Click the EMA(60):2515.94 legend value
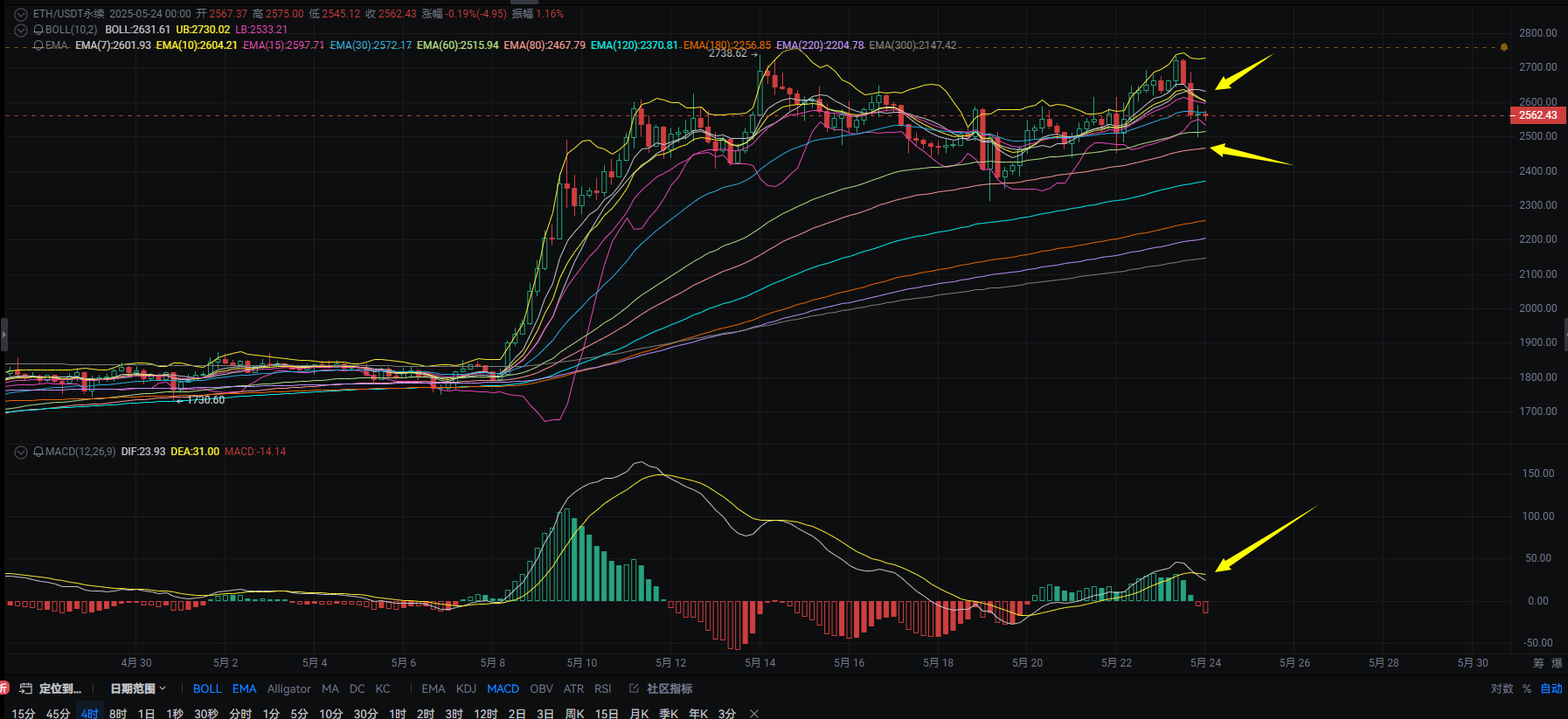 tap(458, 45)
